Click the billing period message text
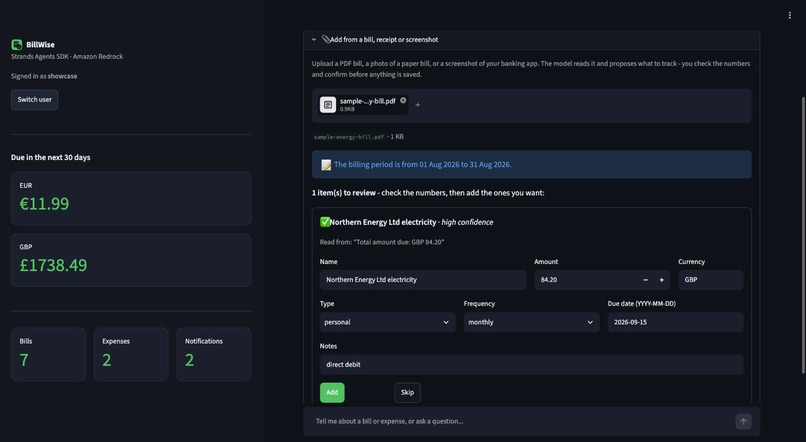This screenshot has height=442, width=806. pyautogui.click(x=423, y=164)
